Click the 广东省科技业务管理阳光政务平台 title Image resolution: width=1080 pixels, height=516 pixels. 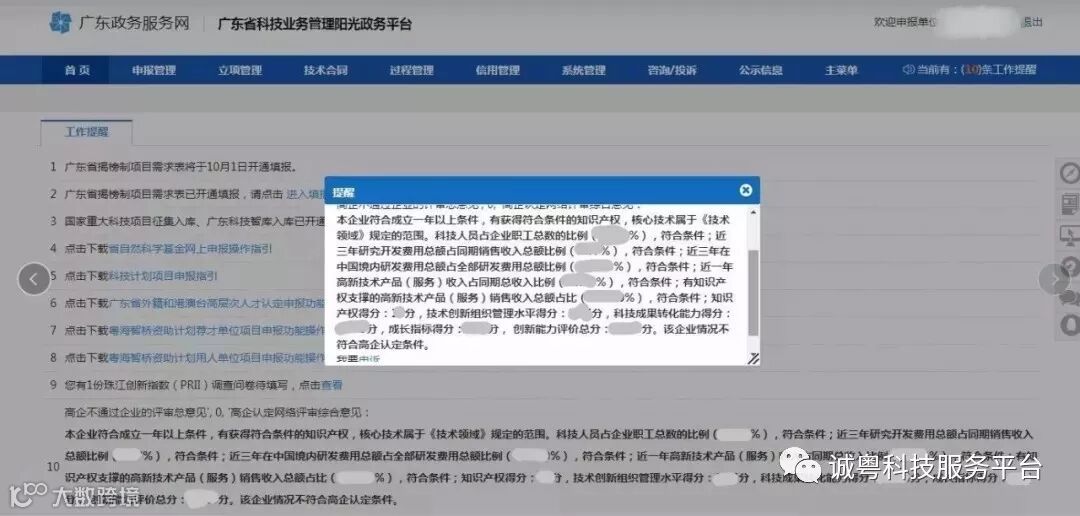(315, 23)
